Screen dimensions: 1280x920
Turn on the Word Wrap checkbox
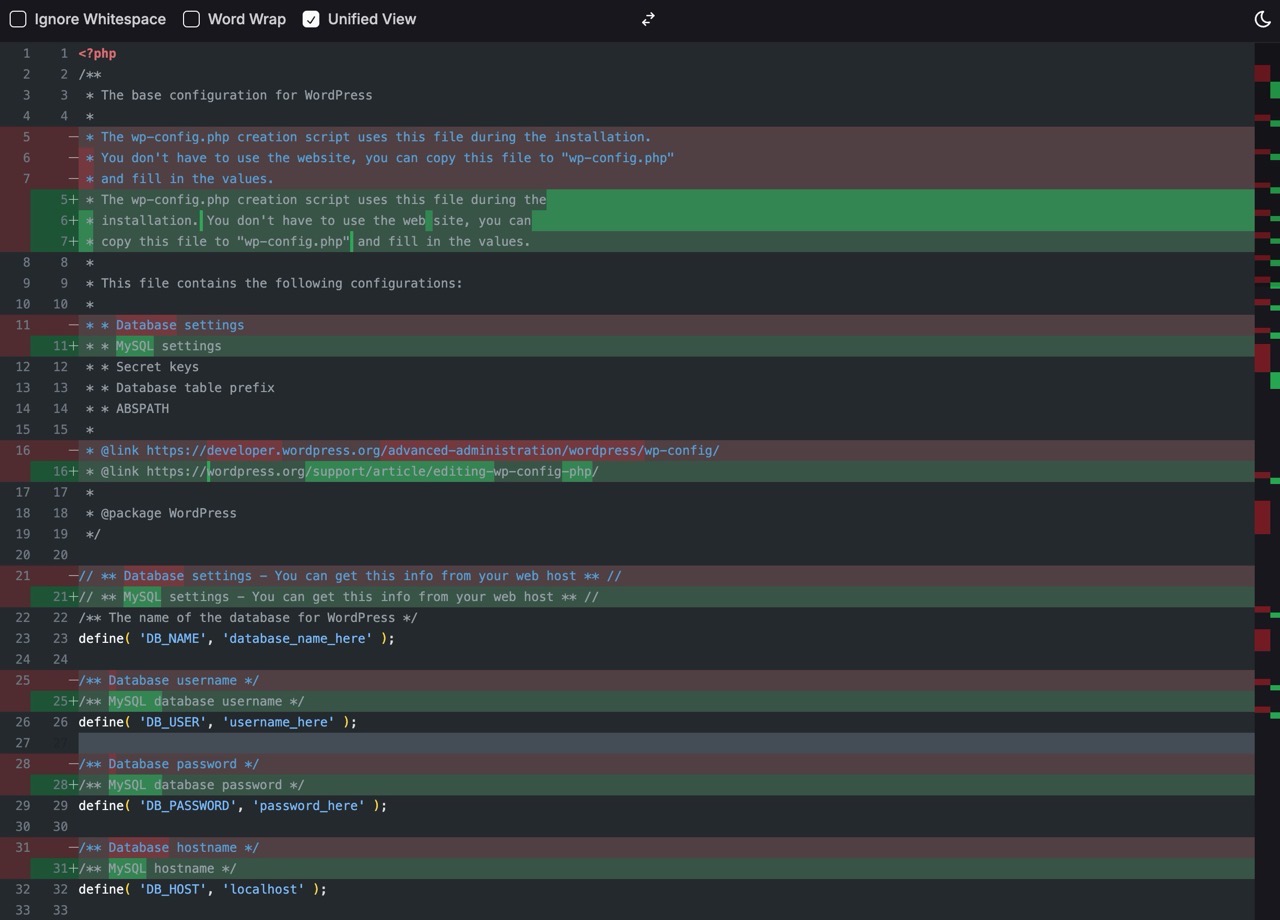[x=191, y=19]
